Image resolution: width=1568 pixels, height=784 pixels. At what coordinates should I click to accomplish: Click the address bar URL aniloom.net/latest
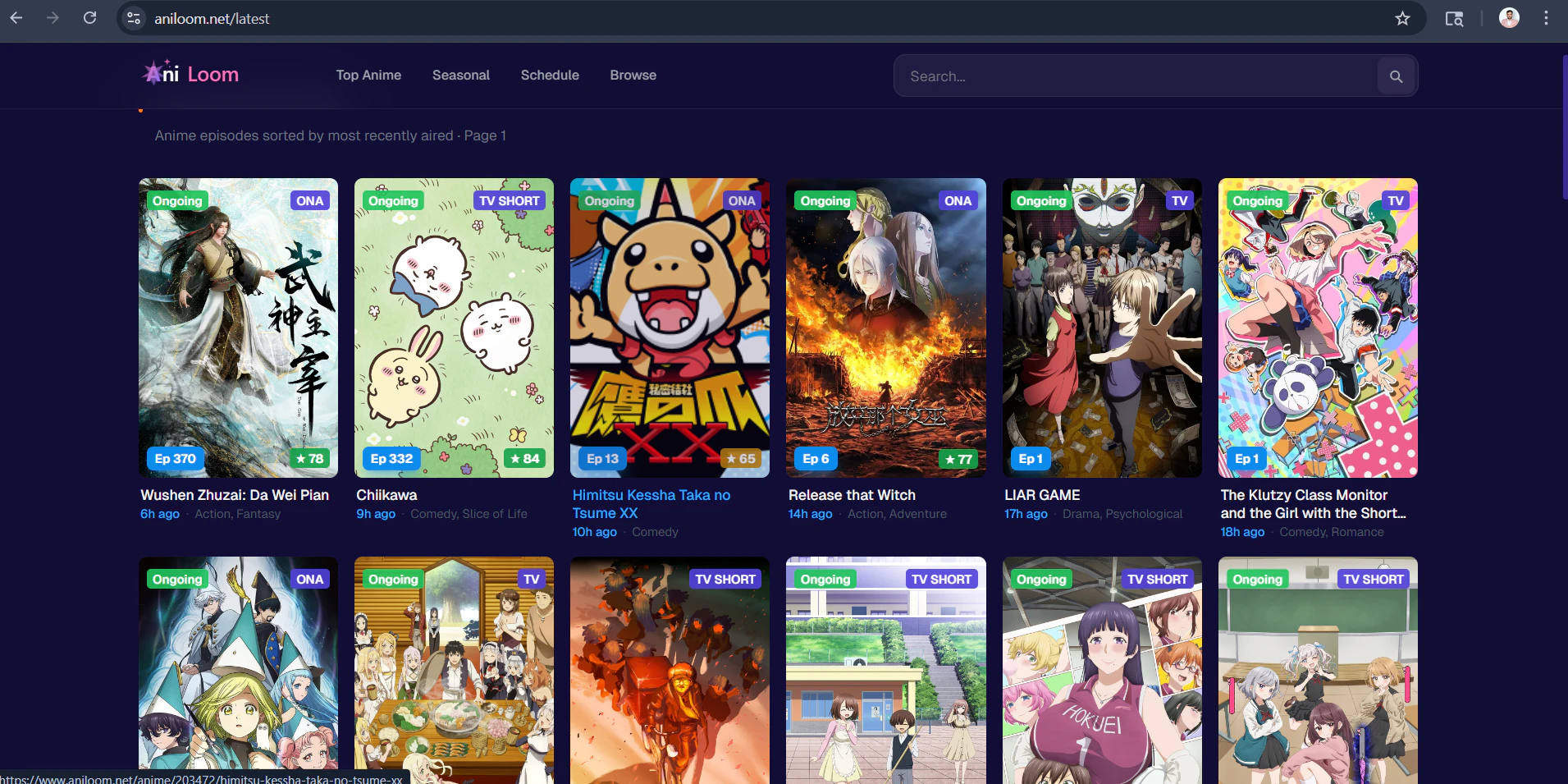click(212, 18)
